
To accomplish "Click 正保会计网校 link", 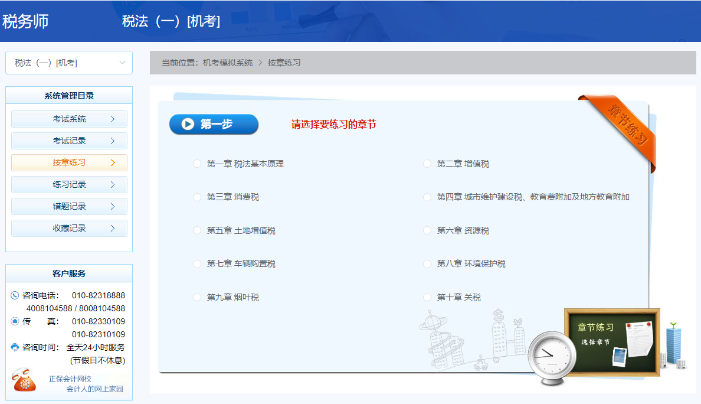I will click(70, 379).
